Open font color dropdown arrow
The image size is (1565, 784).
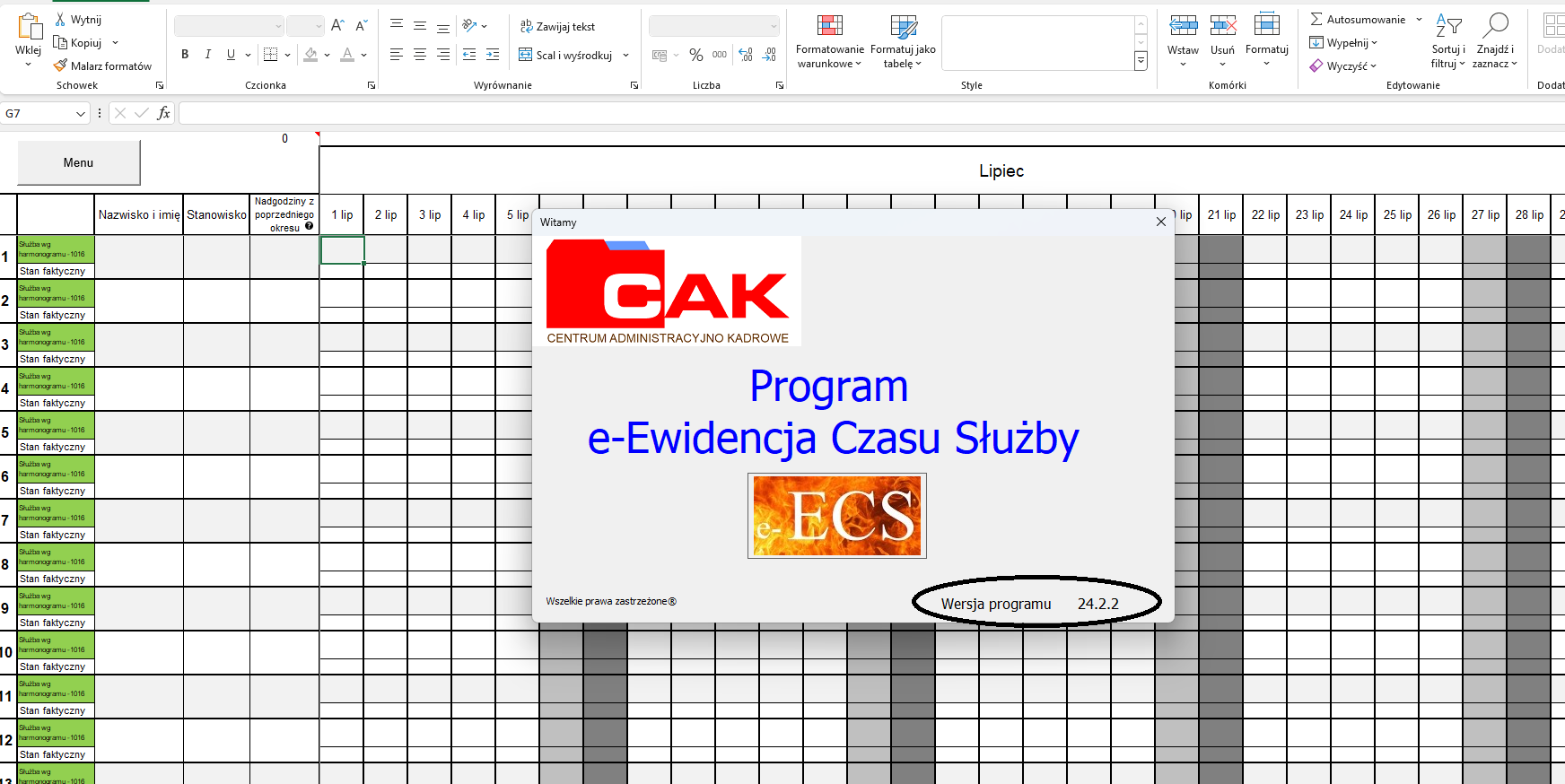(364, 55)
